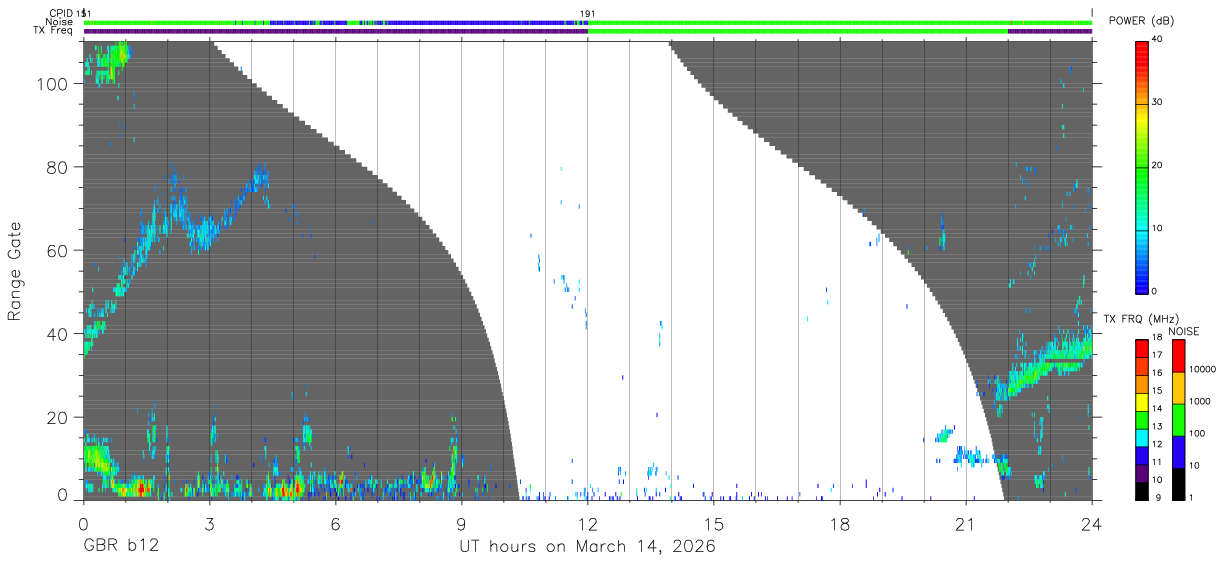The width and height of the screenshot is (1228, 567).
Task: Click the TX Freq strip above the plot
Action: [x=588, y=31]
